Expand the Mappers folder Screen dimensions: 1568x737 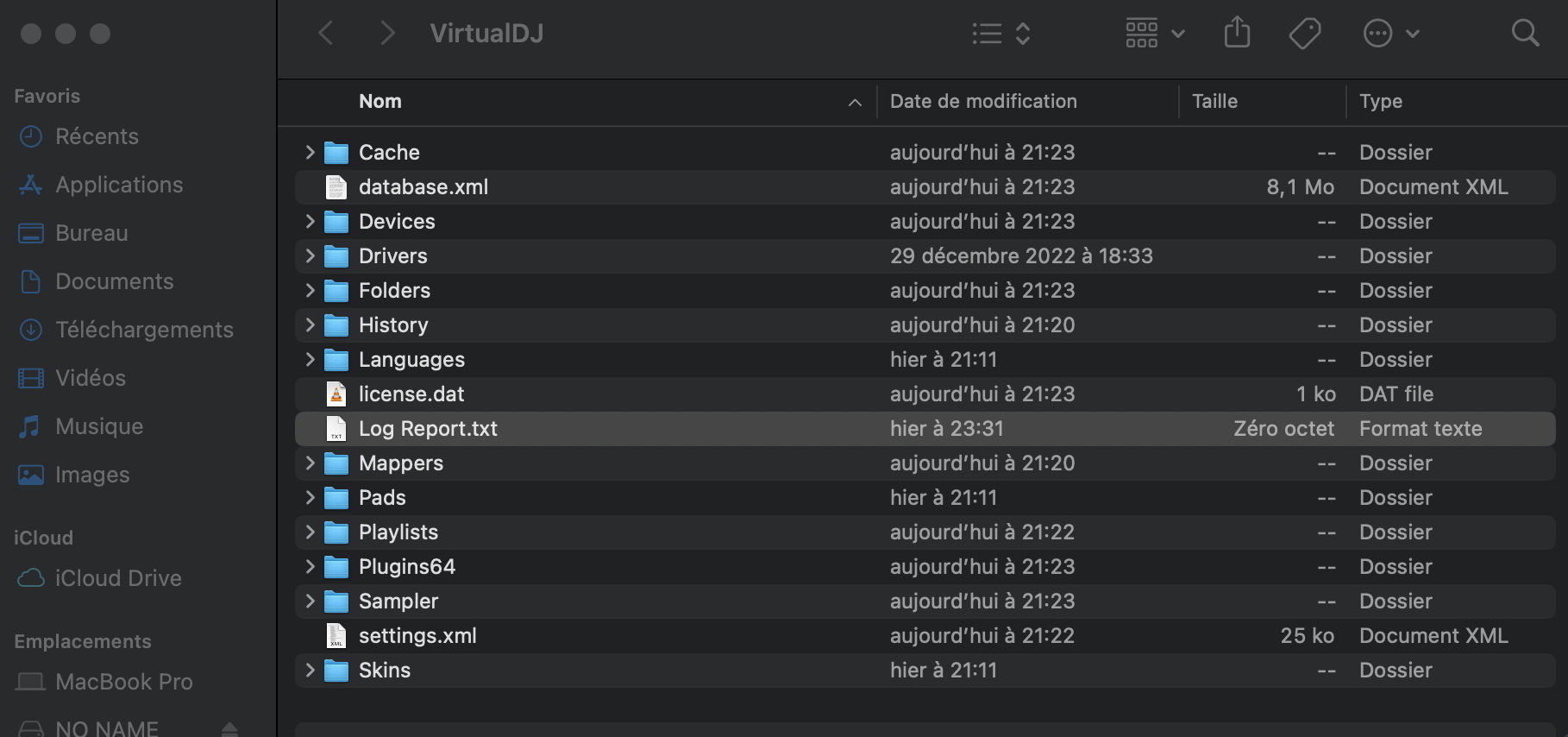(x=310, y=463)
